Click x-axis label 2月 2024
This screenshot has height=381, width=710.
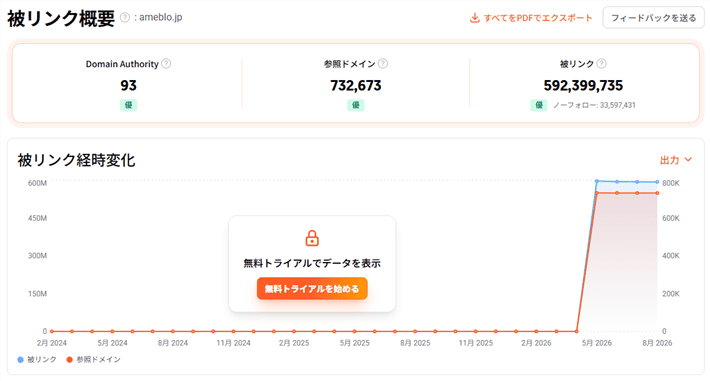coord(52,343)
